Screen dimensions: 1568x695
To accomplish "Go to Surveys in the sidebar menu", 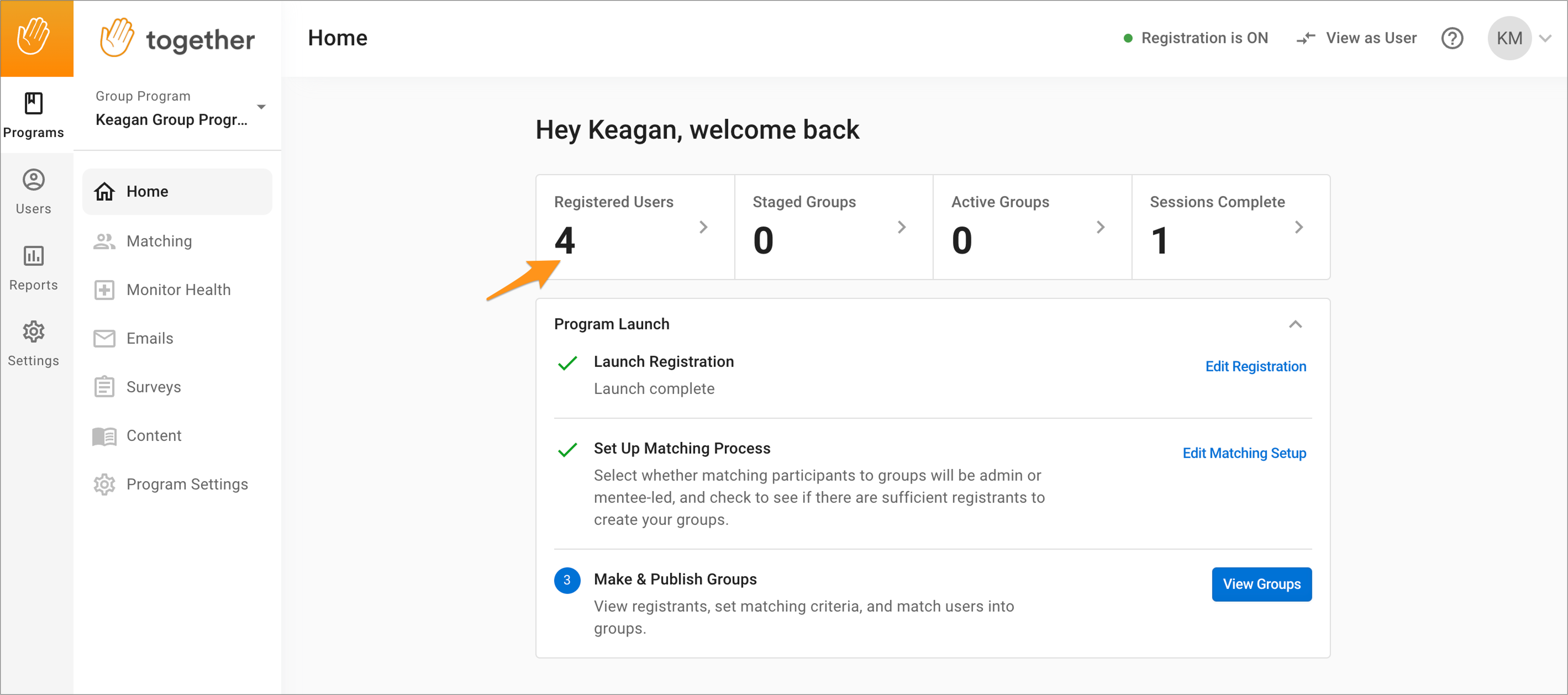I will (x=177, y=387).
